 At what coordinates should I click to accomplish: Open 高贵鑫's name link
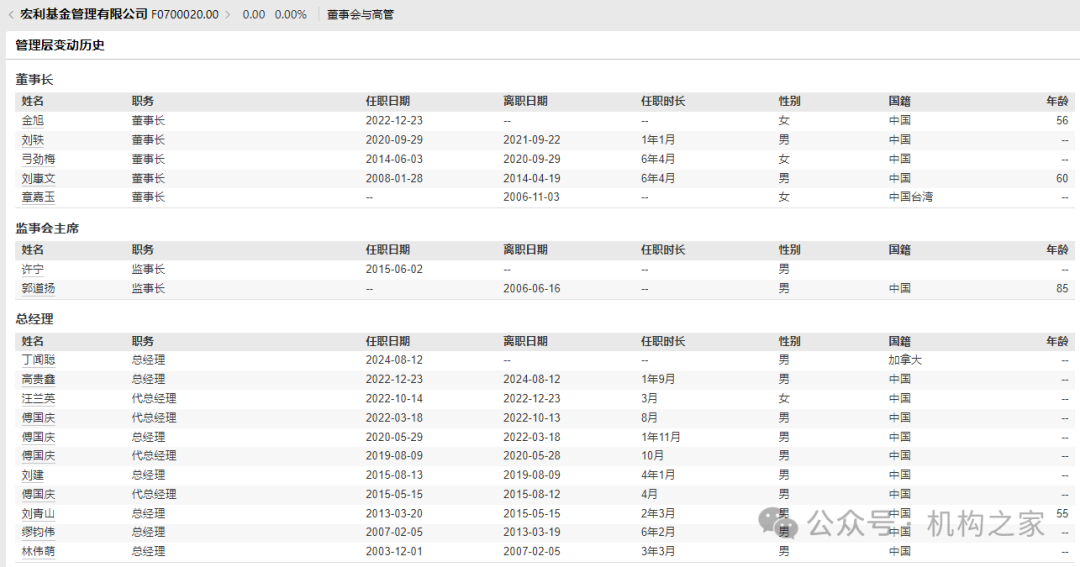(38, 379)
